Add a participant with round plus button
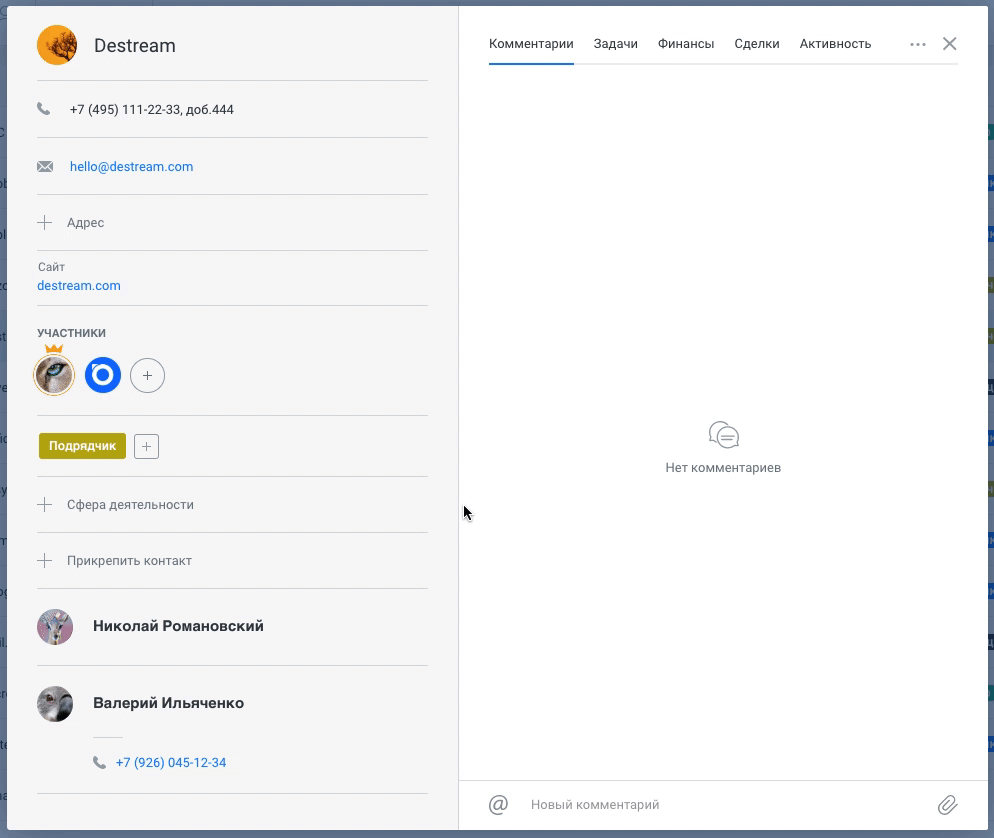Screen dimensions: 994x838 point(147,375)
